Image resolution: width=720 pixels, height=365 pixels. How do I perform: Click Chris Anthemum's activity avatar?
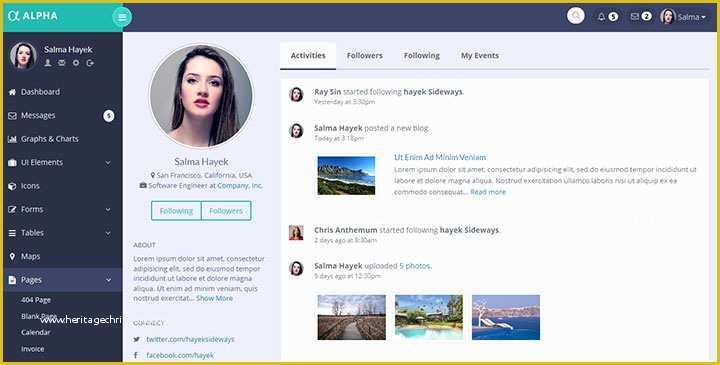[296, 232]
